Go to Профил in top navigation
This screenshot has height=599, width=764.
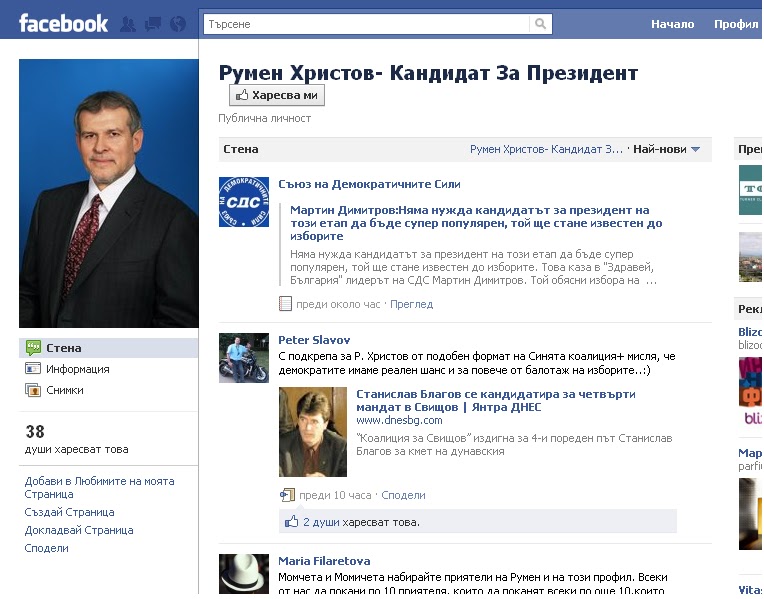click(736, 24)
